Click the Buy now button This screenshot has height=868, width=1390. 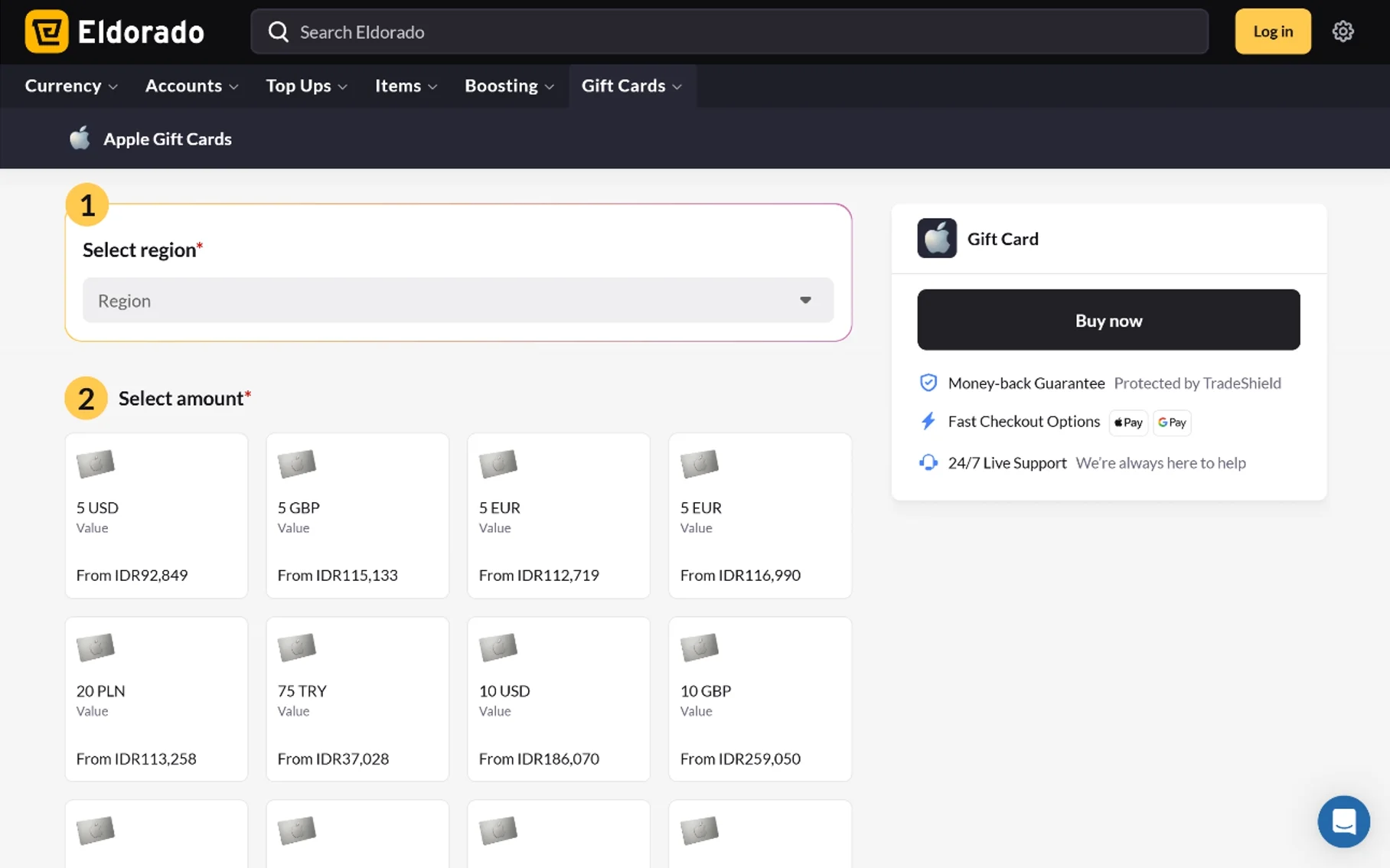pyautogui.click(x=1108, y=320)
